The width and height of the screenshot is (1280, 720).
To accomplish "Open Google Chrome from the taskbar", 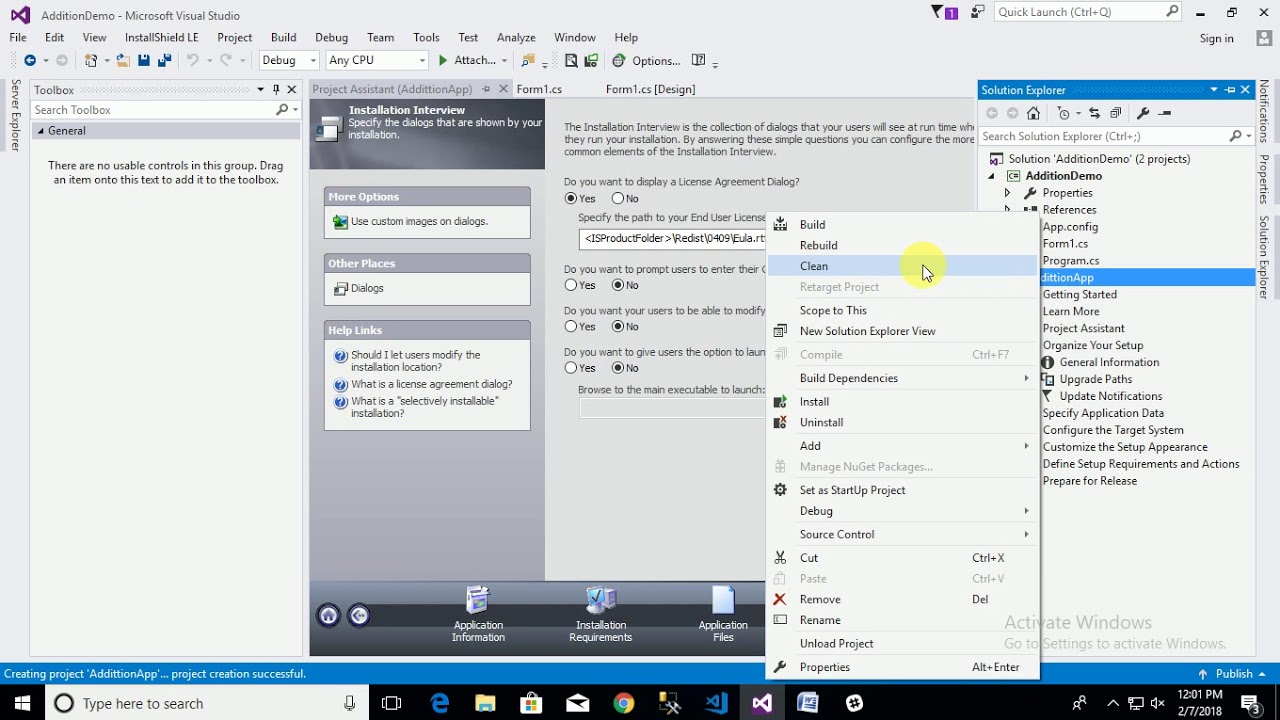I will [624, 703].
